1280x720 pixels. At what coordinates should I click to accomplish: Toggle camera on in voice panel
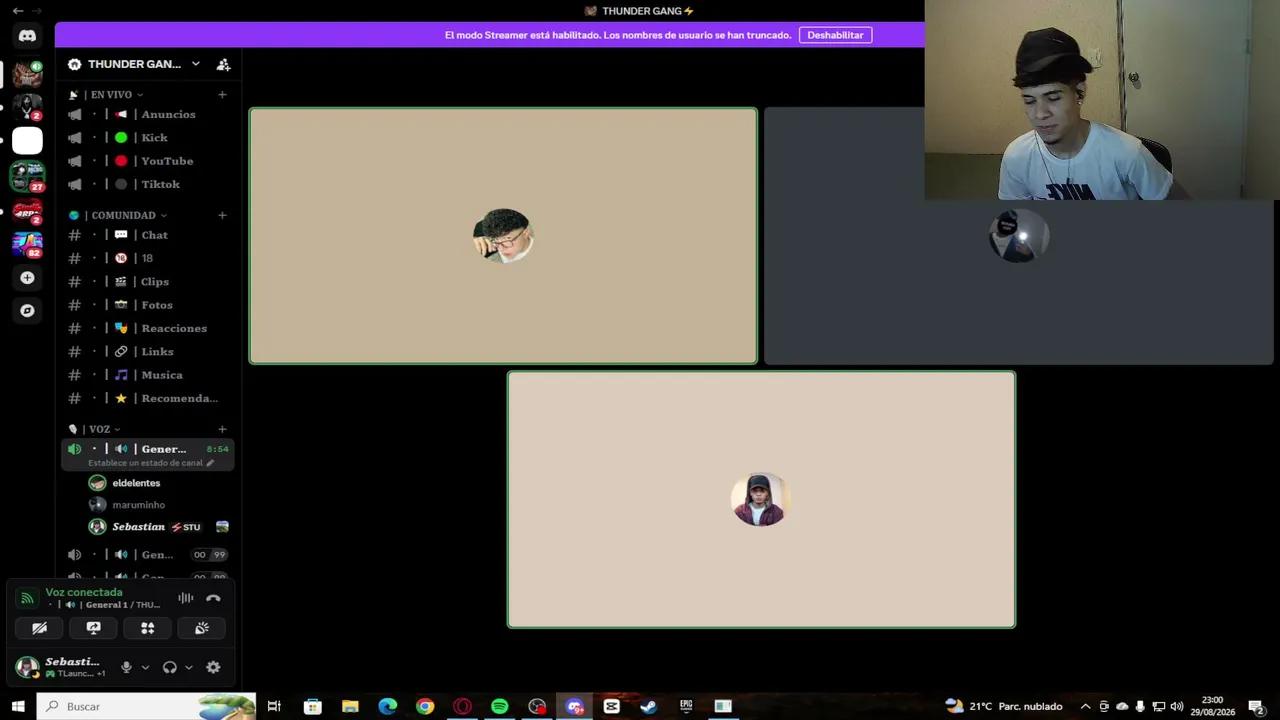pos(39,628)
